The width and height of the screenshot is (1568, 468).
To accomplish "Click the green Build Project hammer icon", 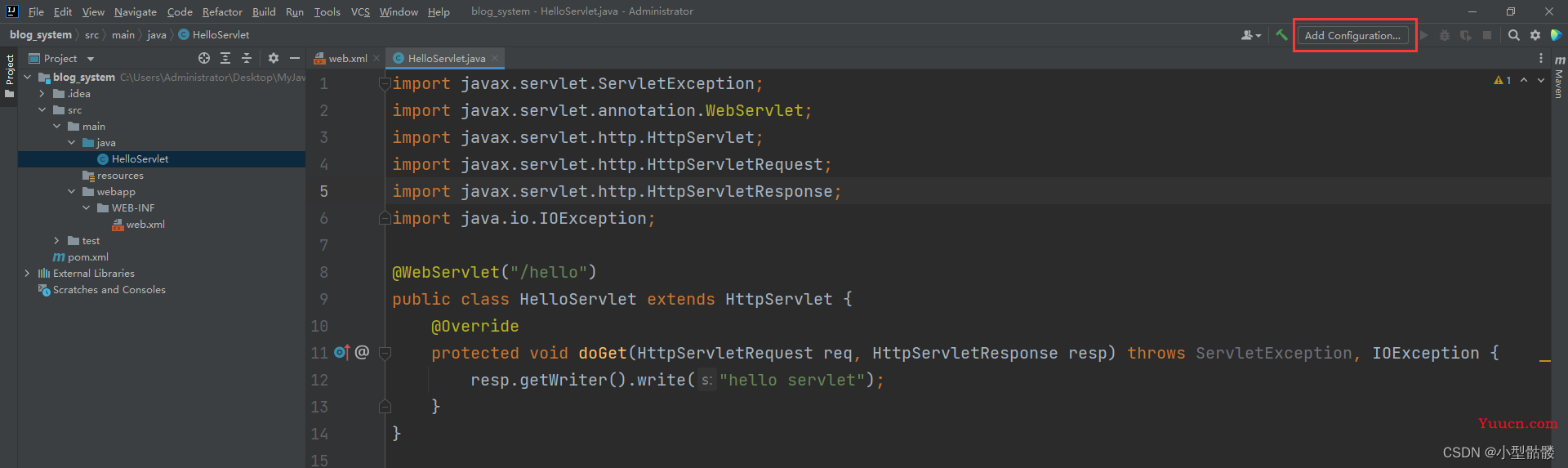I will (1281, 35).
